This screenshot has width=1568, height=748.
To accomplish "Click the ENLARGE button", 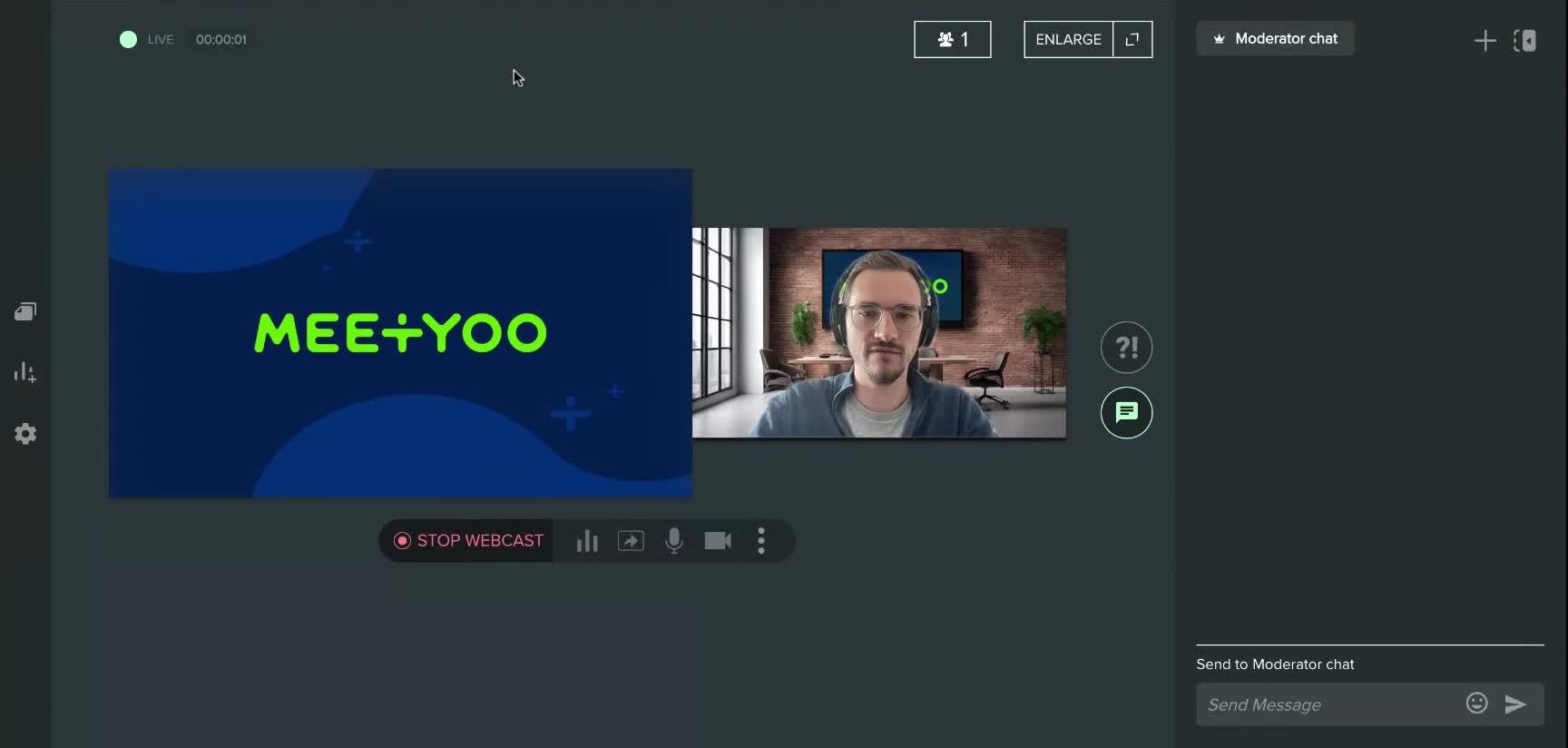I will [x=1068, y=40].
